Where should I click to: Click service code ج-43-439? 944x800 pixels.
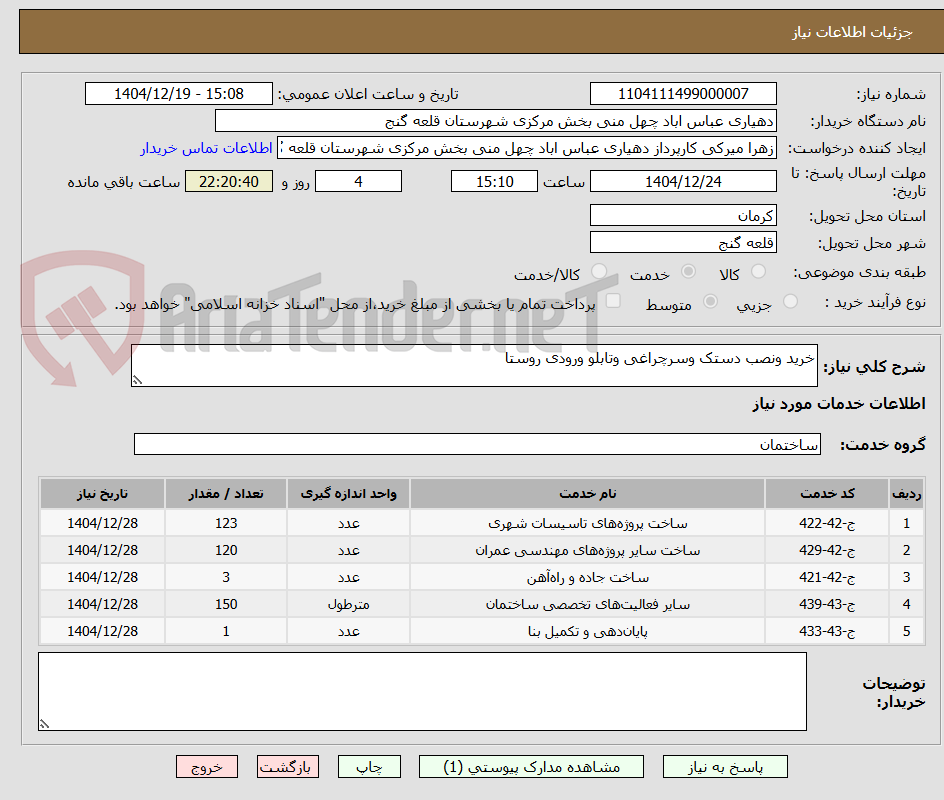pos(827,604)
